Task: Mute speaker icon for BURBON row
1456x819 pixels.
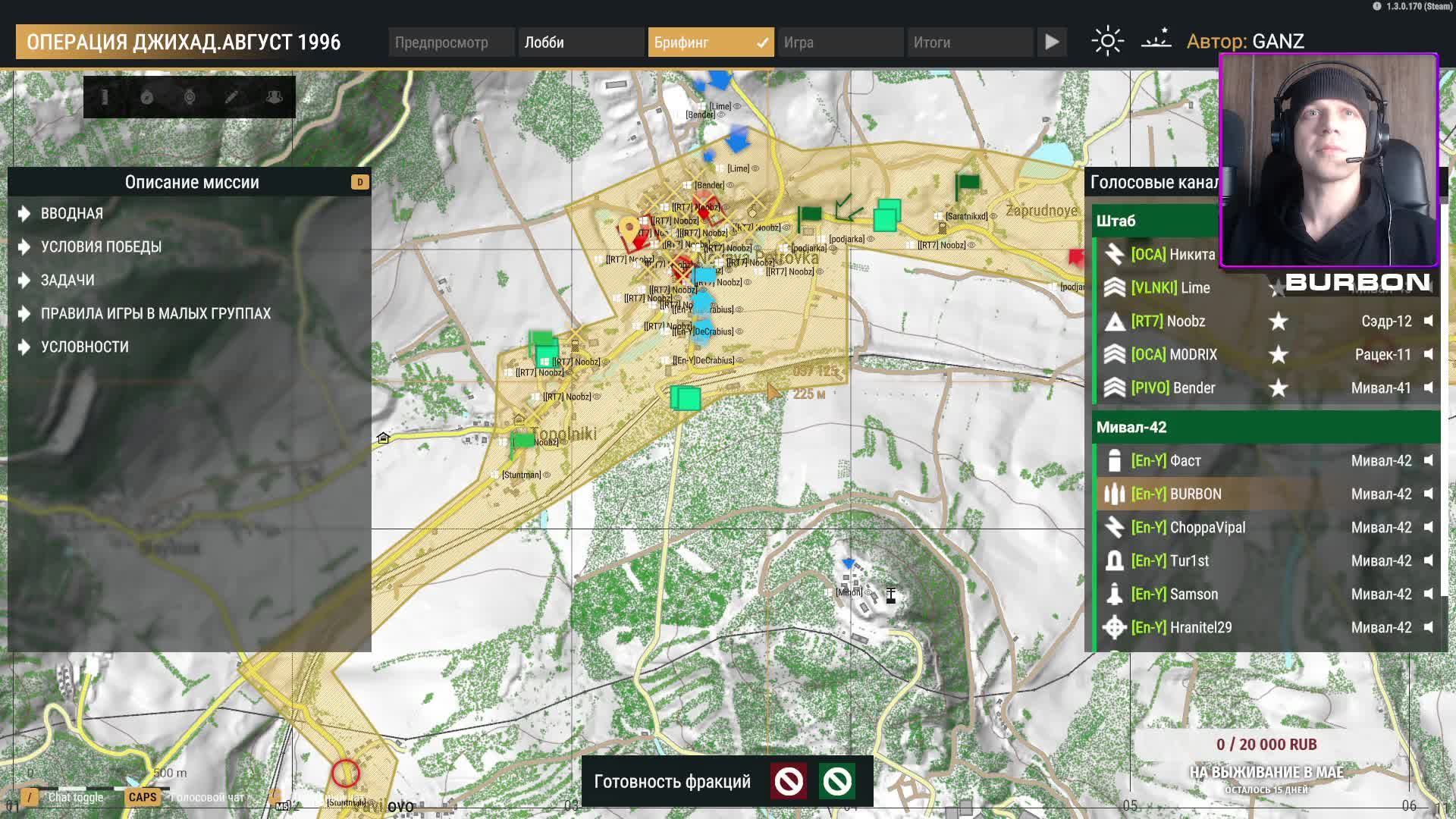Action: point(1429,494)
